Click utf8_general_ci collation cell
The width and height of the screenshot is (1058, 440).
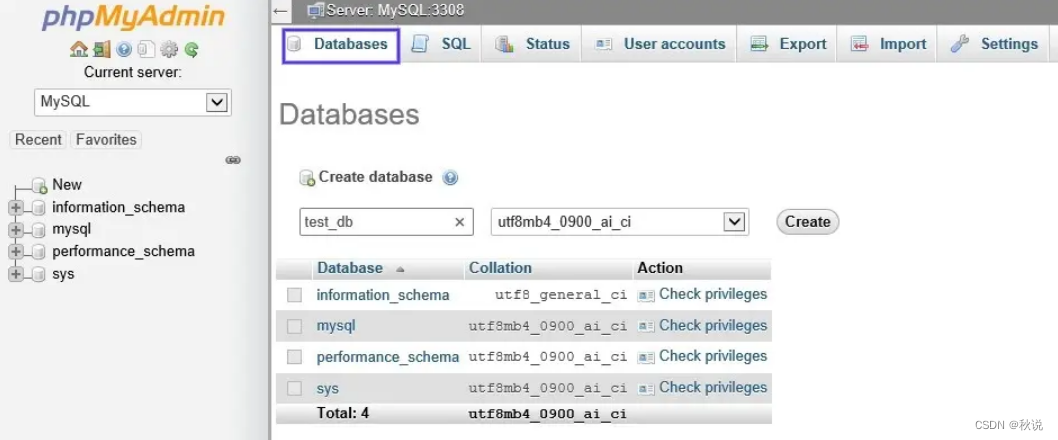point(561,295)
